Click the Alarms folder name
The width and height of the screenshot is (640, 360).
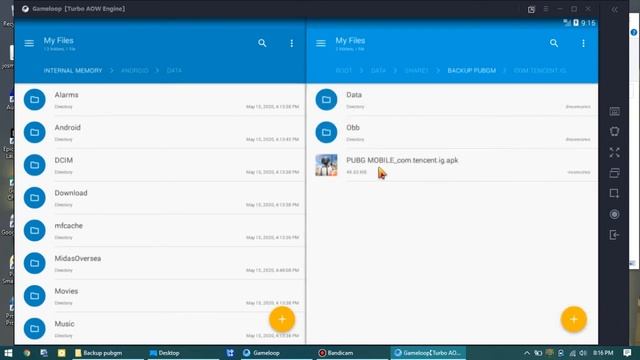[67, 95]
